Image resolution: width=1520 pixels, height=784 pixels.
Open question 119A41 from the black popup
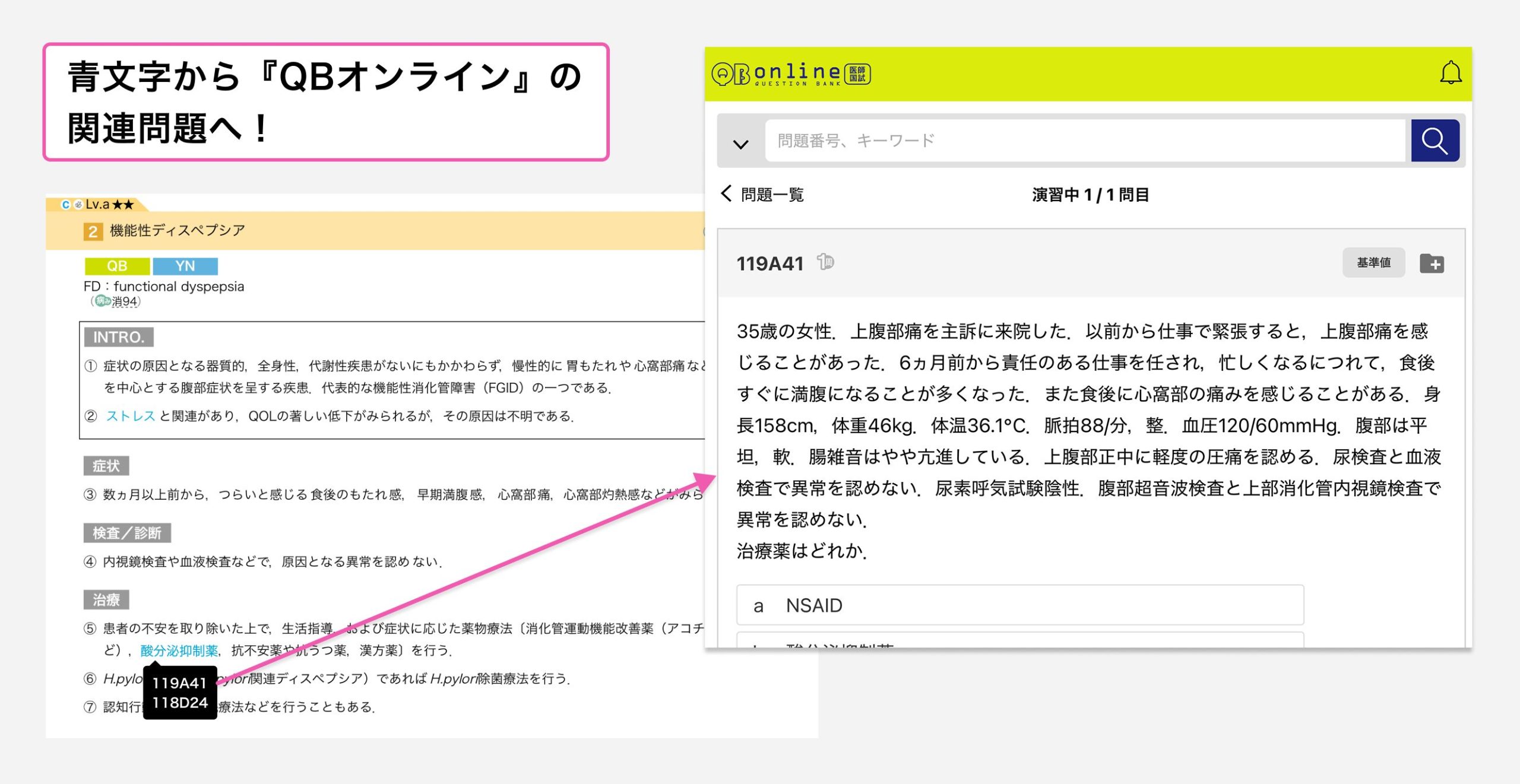pos(179,683)
